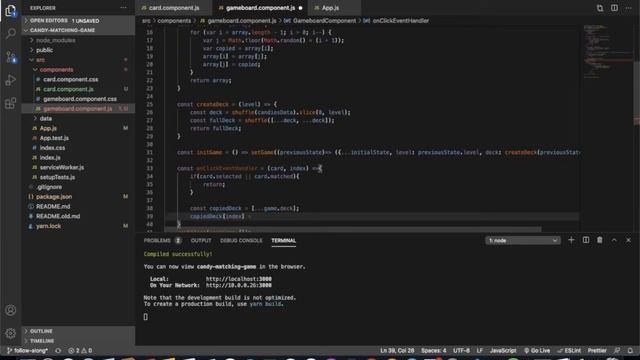Click onClickEventHandler in the breadcrumb
Viewport: 640px width, 360px height.
point(401,21)
